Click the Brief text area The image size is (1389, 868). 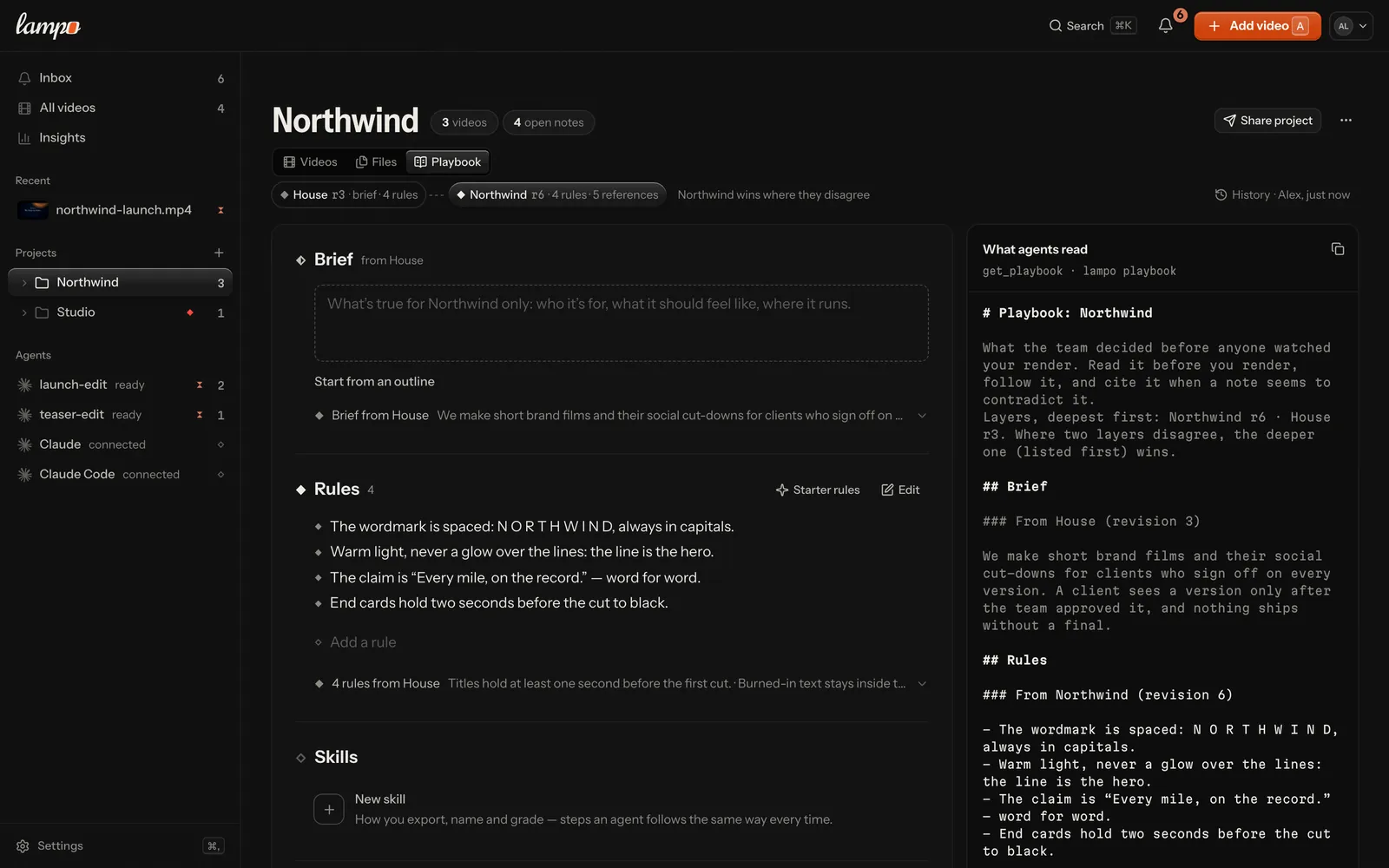pos(621,323)
